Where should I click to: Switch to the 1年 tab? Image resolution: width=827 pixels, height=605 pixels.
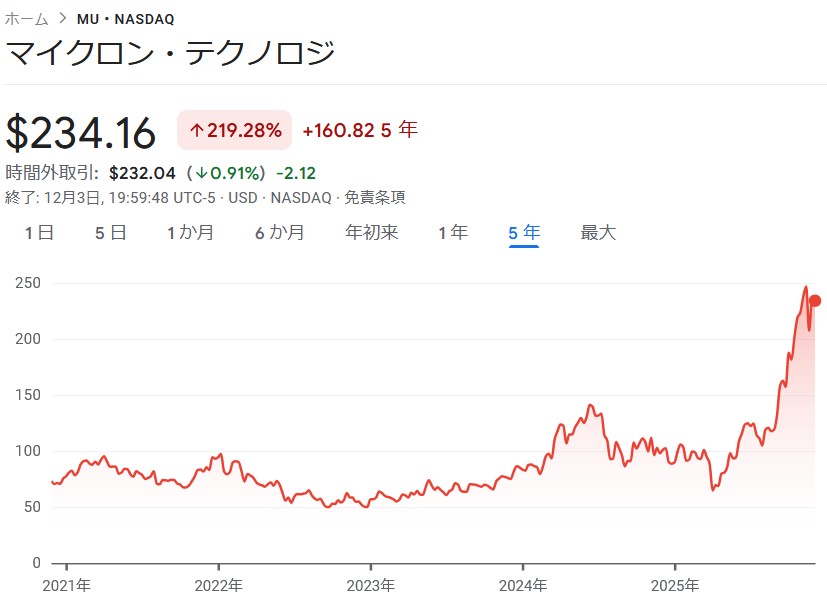pos(453,233)
